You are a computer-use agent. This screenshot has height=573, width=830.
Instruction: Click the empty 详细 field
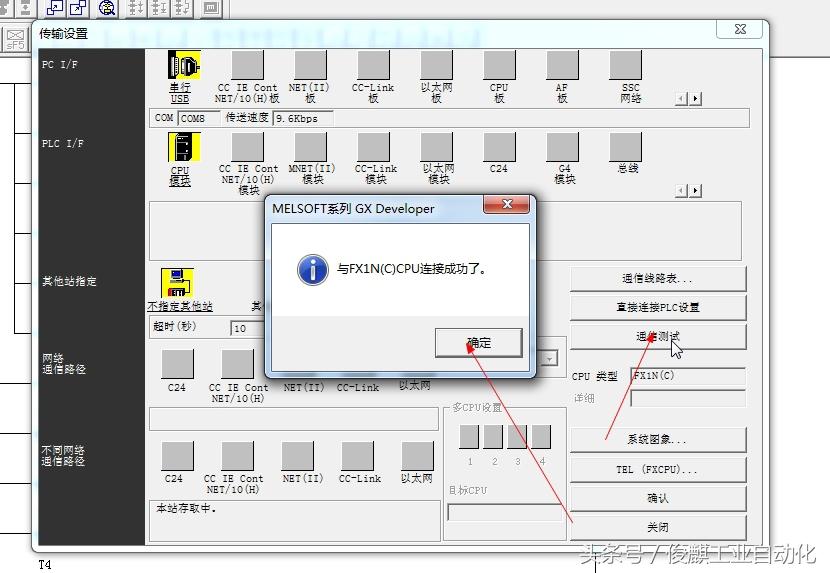[688, 398]
